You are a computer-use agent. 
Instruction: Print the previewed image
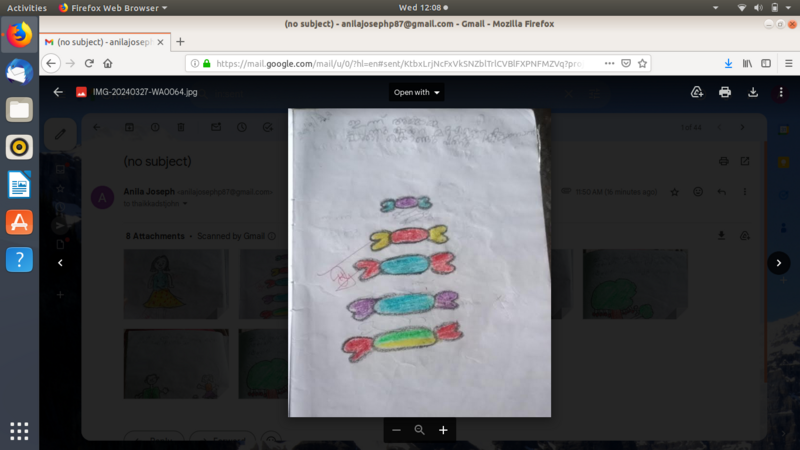(725, 92)
